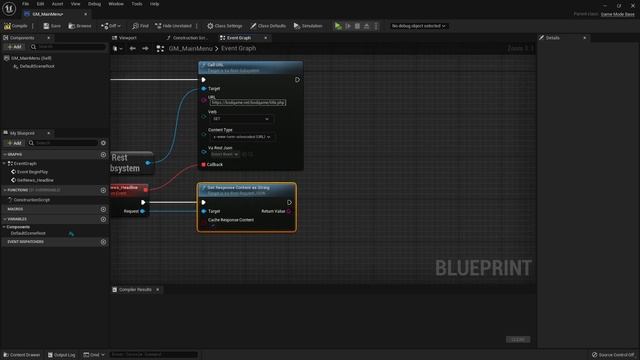Add an event dispatcher with the plus icon
The height and width of the screenshot is (360, 640).
coord(103,242)
